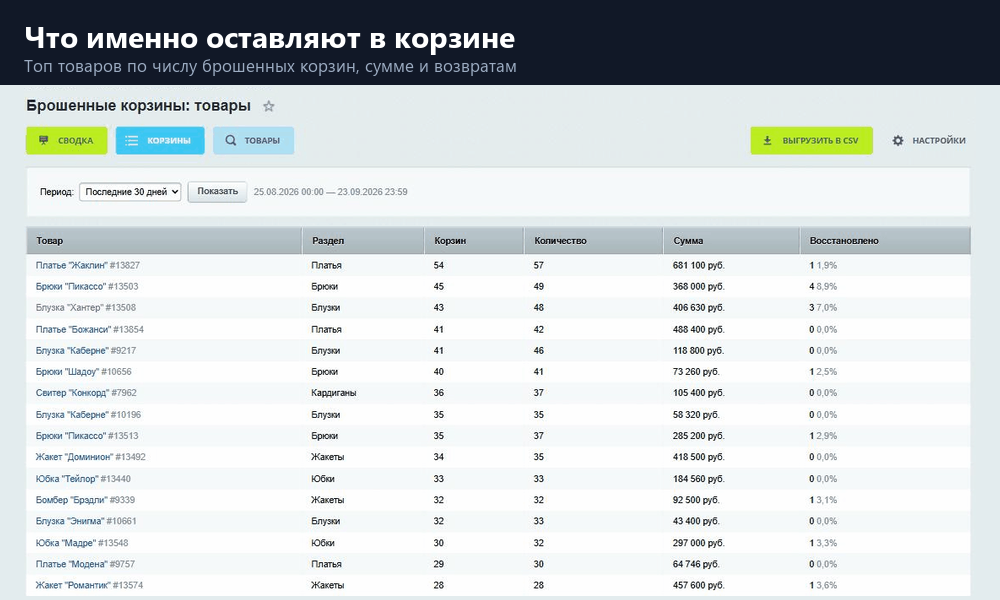Viewport: 1000px width, 600px height.
Task: Click the sum 368 000 руб.
Action: click(x=699, y=286)
